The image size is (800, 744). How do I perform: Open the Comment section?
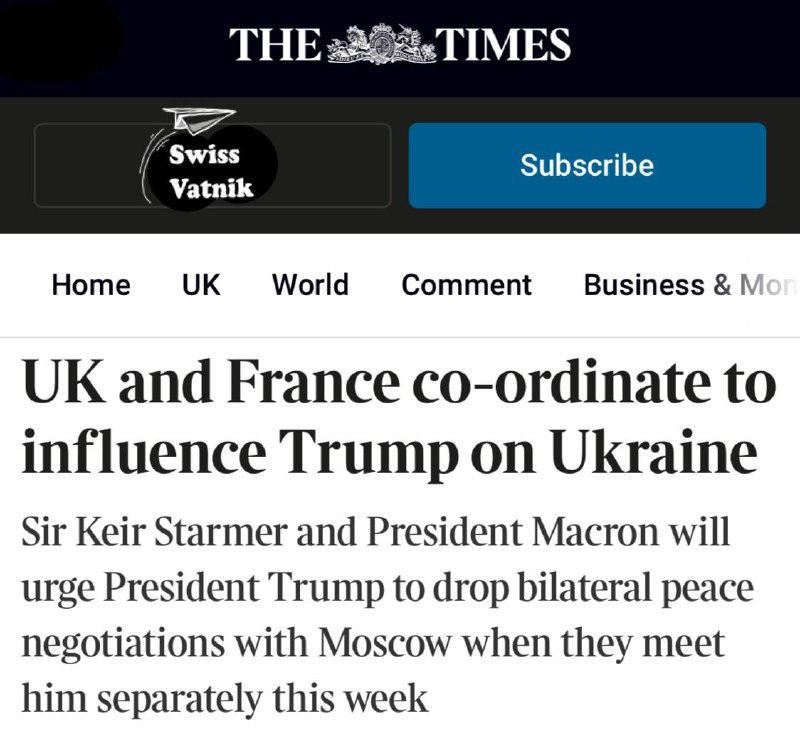pos(466,285)
